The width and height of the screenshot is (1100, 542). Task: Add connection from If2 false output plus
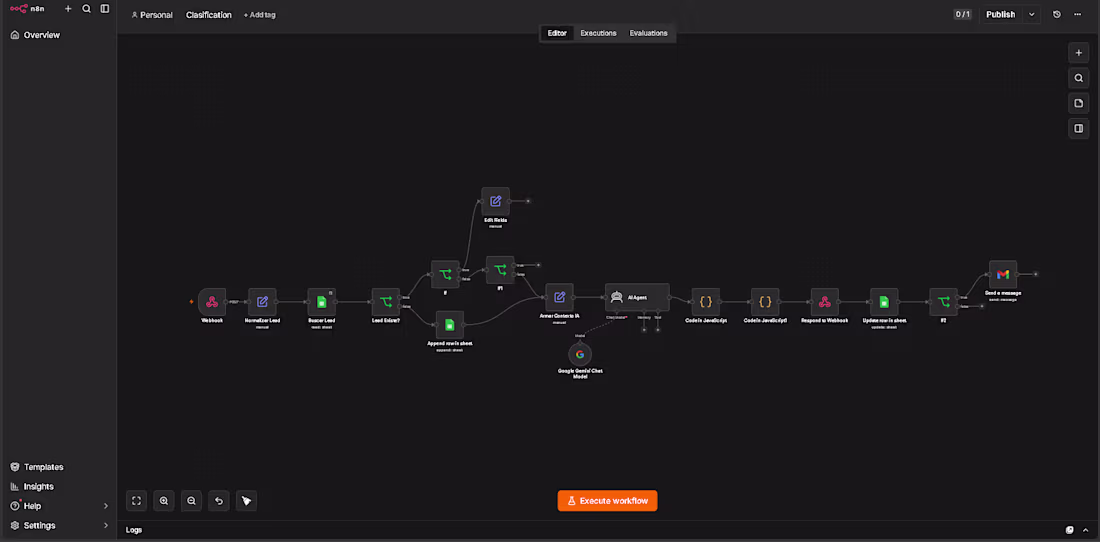click(981, 306)
